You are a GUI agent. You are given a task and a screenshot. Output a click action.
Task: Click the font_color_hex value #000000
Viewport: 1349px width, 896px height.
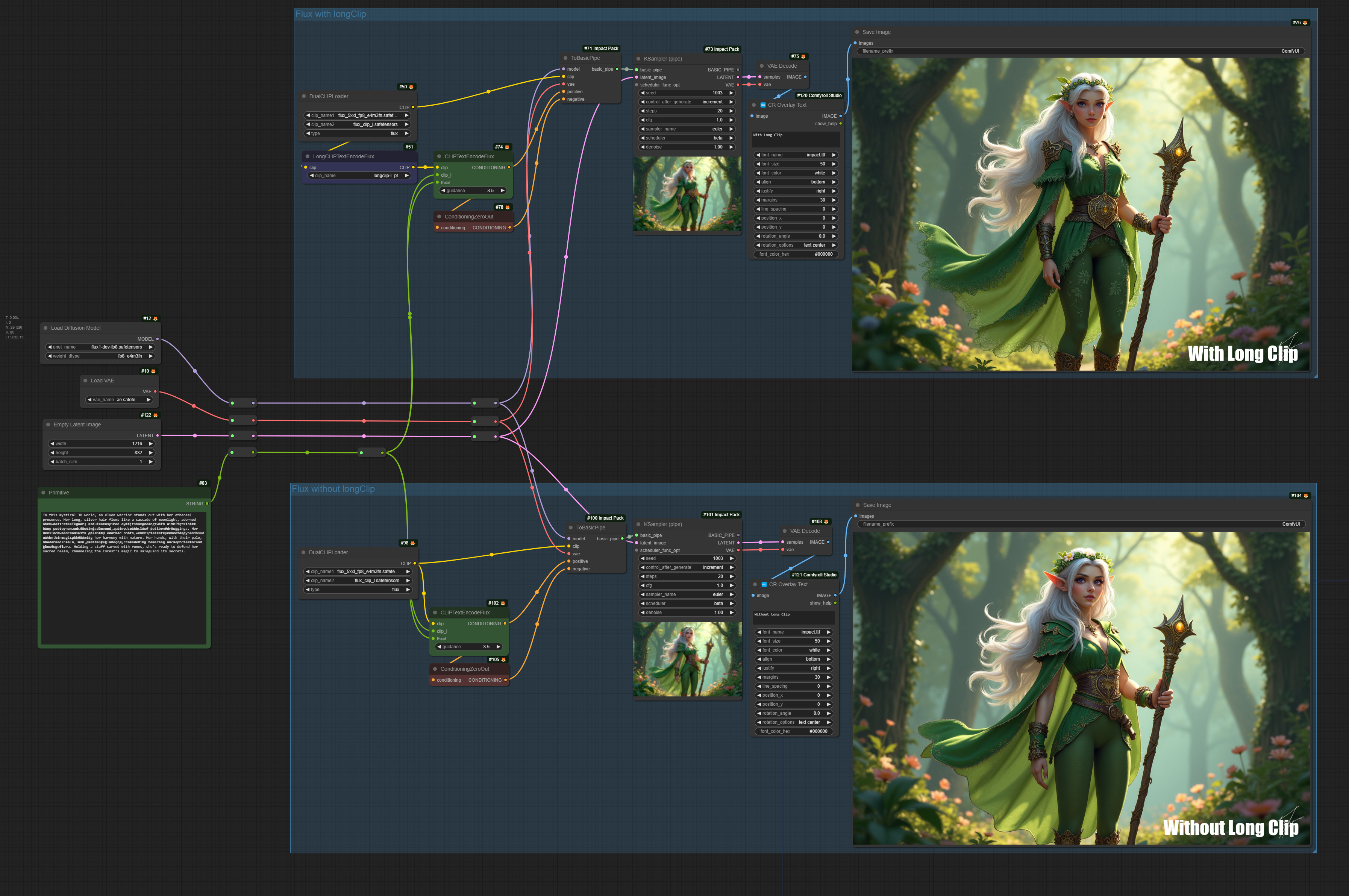(823, 254)
